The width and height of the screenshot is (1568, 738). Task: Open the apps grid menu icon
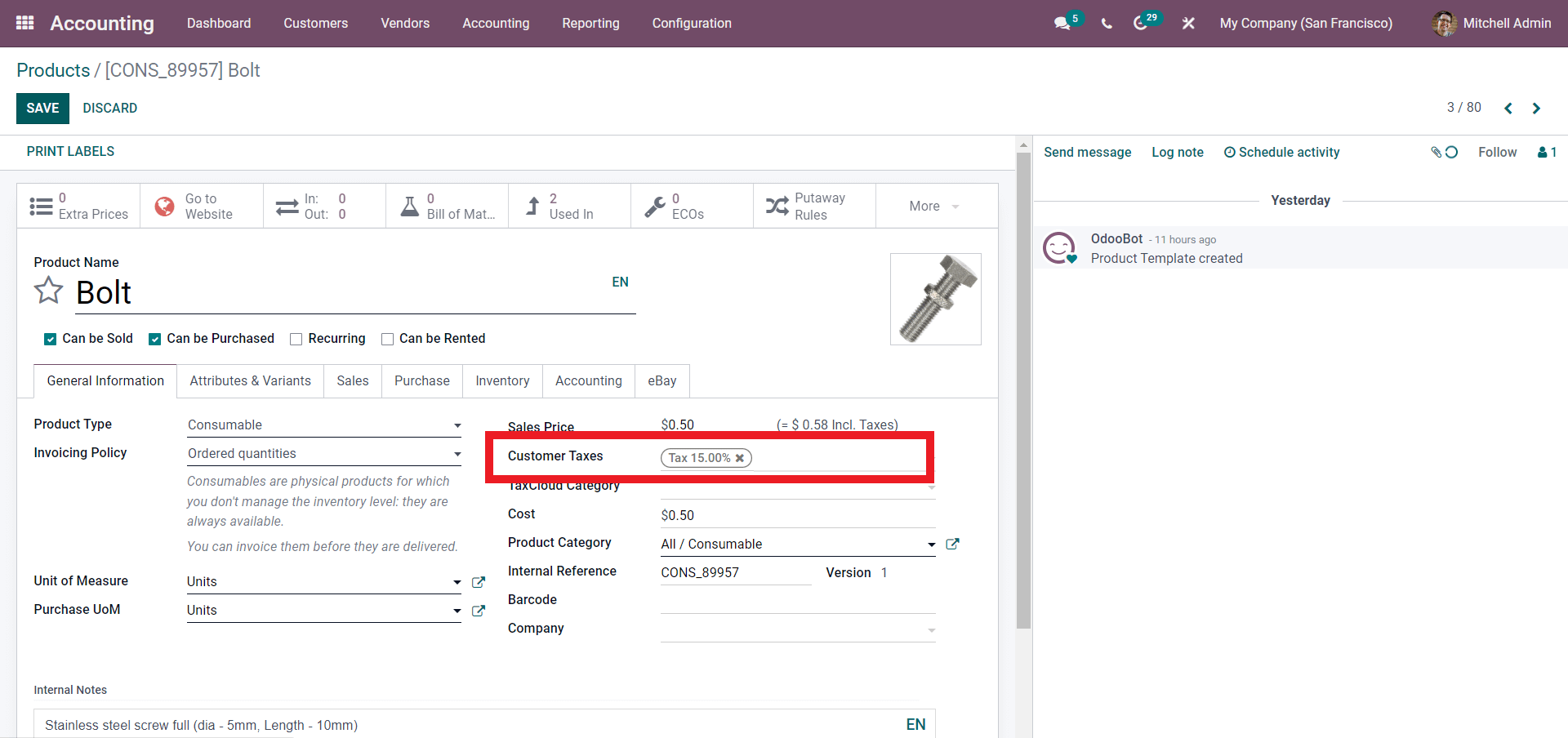pos(24,23)
